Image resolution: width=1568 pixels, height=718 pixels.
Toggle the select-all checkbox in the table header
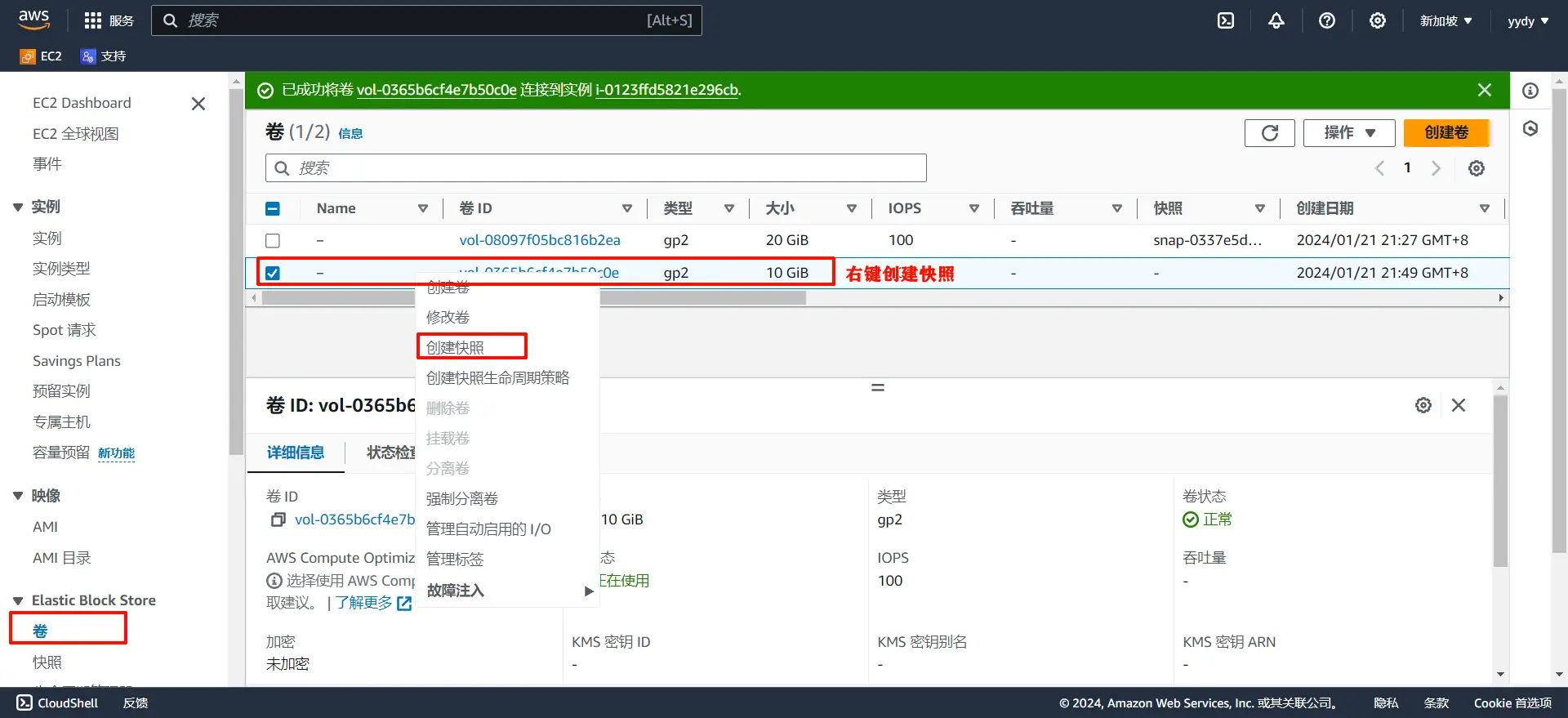(273, 209)
